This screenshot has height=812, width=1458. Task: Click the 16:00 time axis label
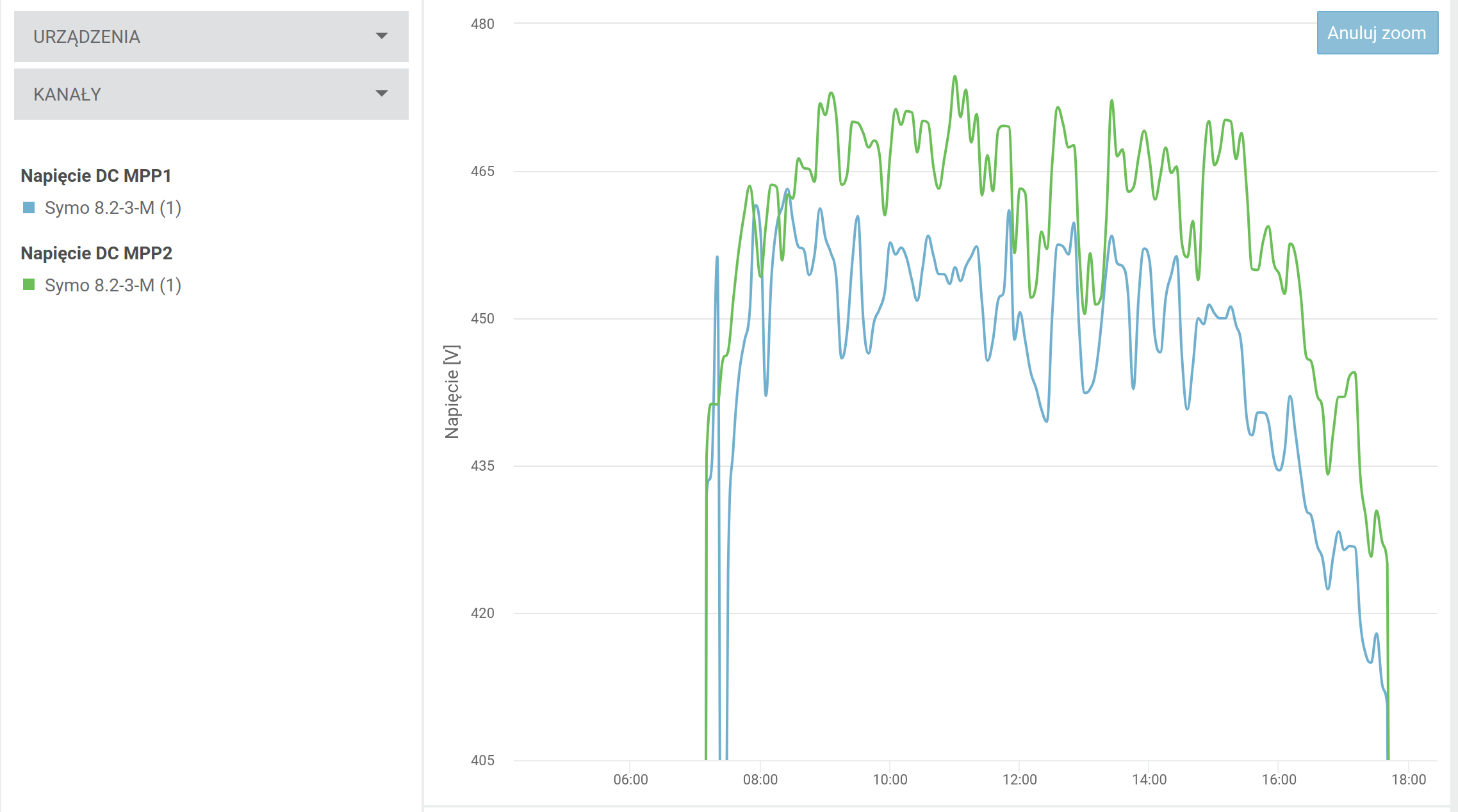[x=1279, y=779]
